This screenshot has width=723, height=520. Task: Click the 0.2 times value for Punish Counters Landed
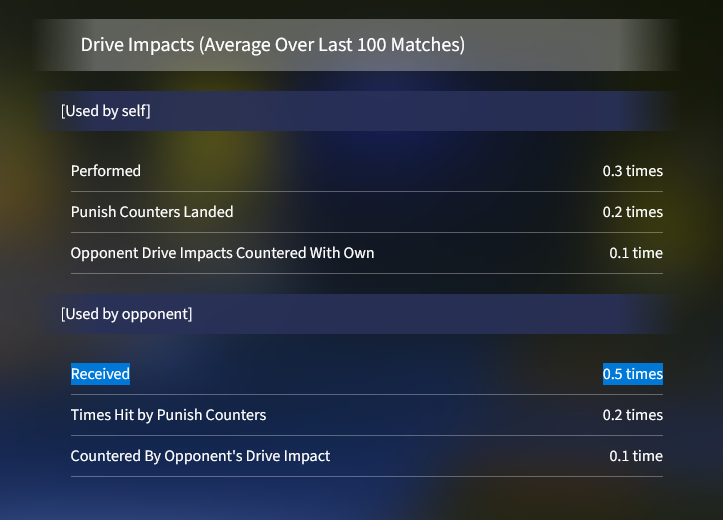pyautogui.click(x=633, y=212)
